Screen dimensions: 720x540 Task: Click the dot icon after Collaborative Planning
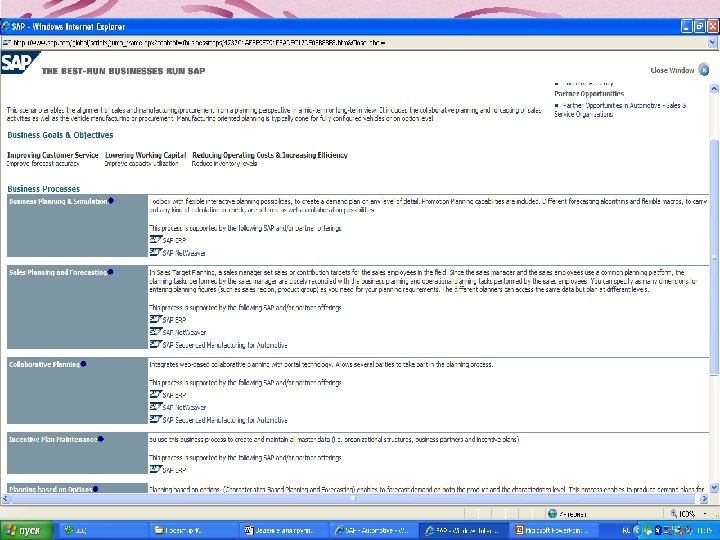(83, 364)
